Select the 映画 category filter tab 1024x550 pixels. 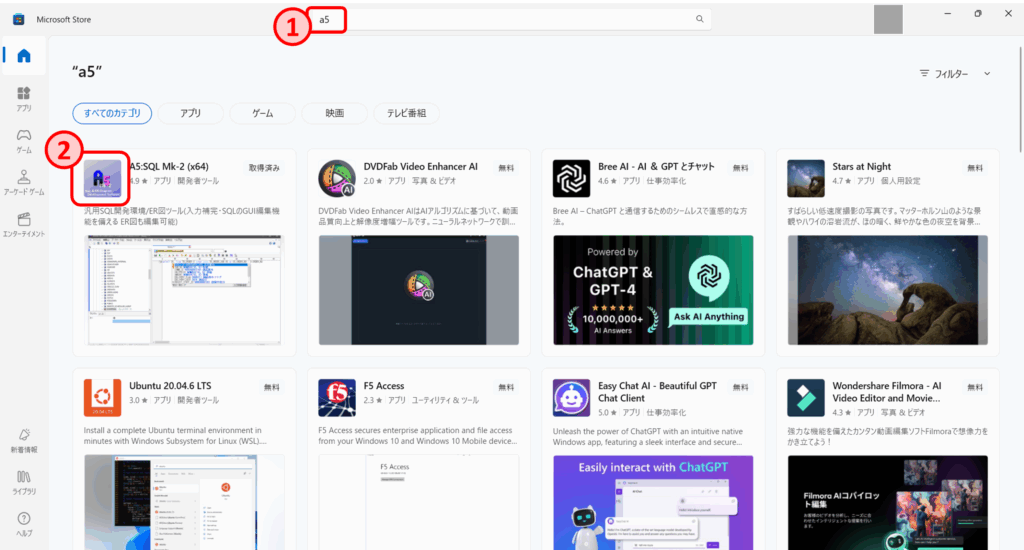pos(334,113)
